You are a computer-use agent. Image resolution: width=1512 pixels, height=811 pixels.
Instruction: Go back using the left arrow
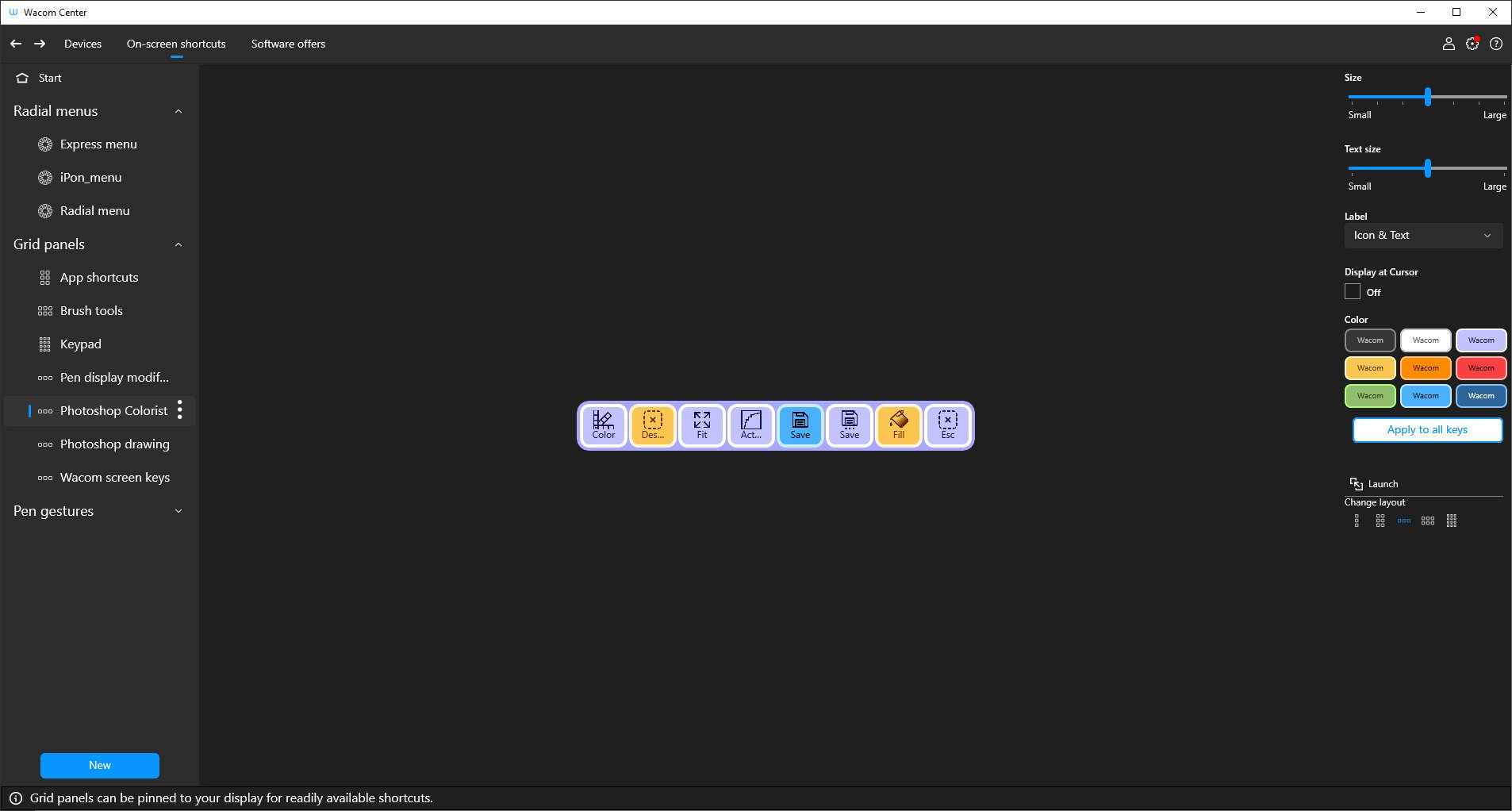pos(16,44)
